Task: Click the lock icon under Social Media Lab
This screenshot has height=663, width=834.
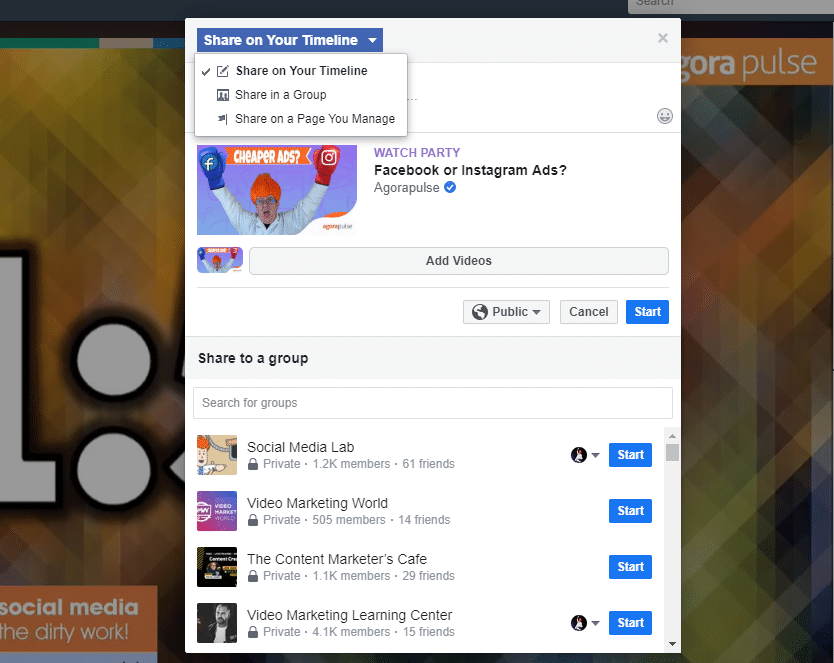Action: coord(253,464)
